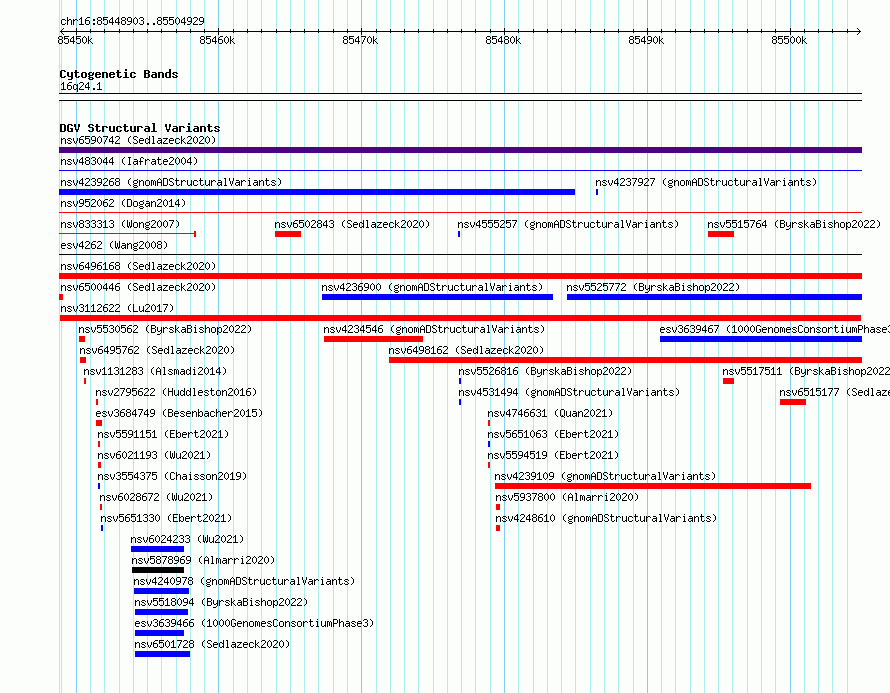Screen dimensions: 890x693
Task: Open nsv6028672 (Wu2021) label
Action: tap(156, 497)
